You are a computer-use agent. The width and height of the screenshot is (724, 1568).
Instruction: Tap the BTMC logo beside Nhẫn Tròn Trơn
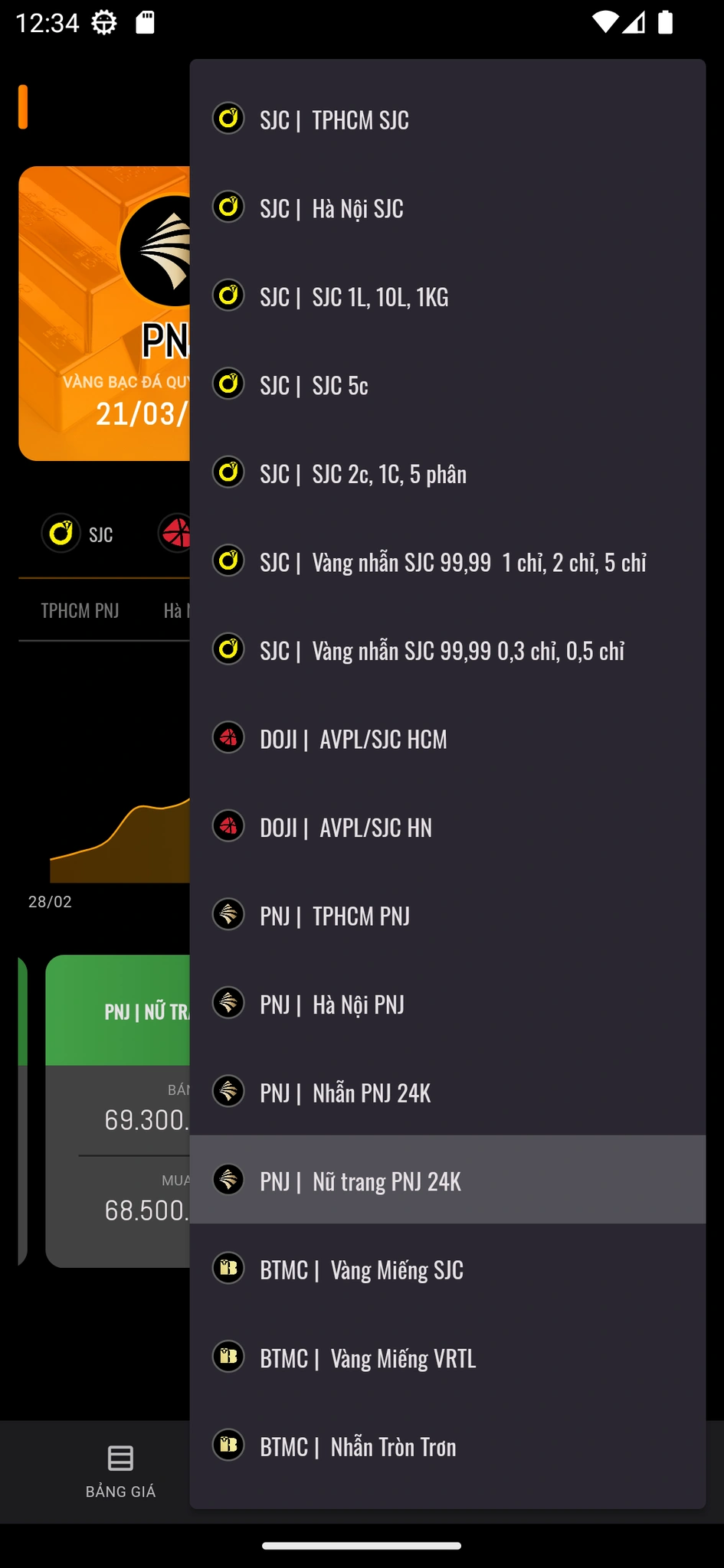pyautogui.click(x=228, y=1445)
